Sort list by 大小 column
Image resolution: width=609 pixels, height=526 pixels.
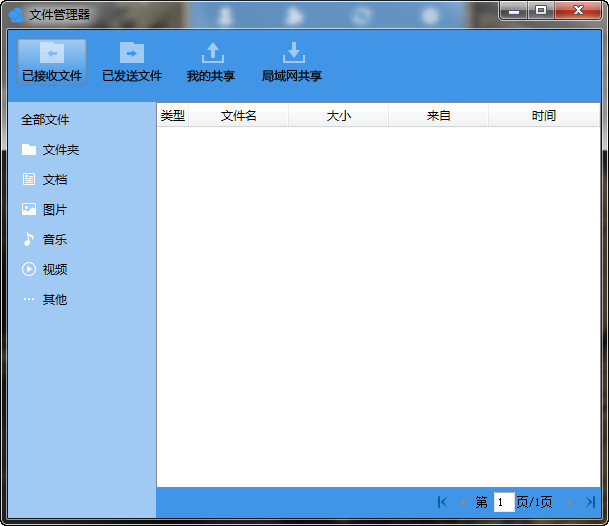(339, 116)
